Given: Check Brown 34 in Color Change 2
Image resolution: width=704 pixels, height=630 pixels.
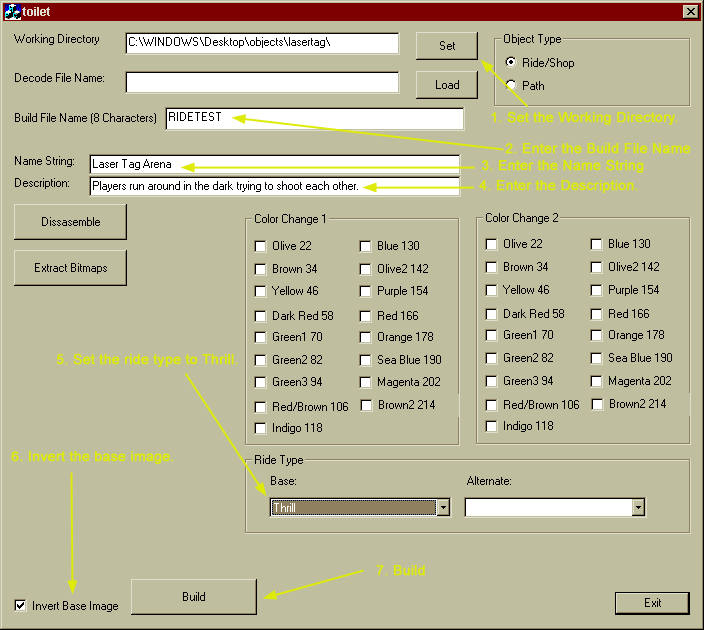Looking at the screenshot, I should coord(491,267).
